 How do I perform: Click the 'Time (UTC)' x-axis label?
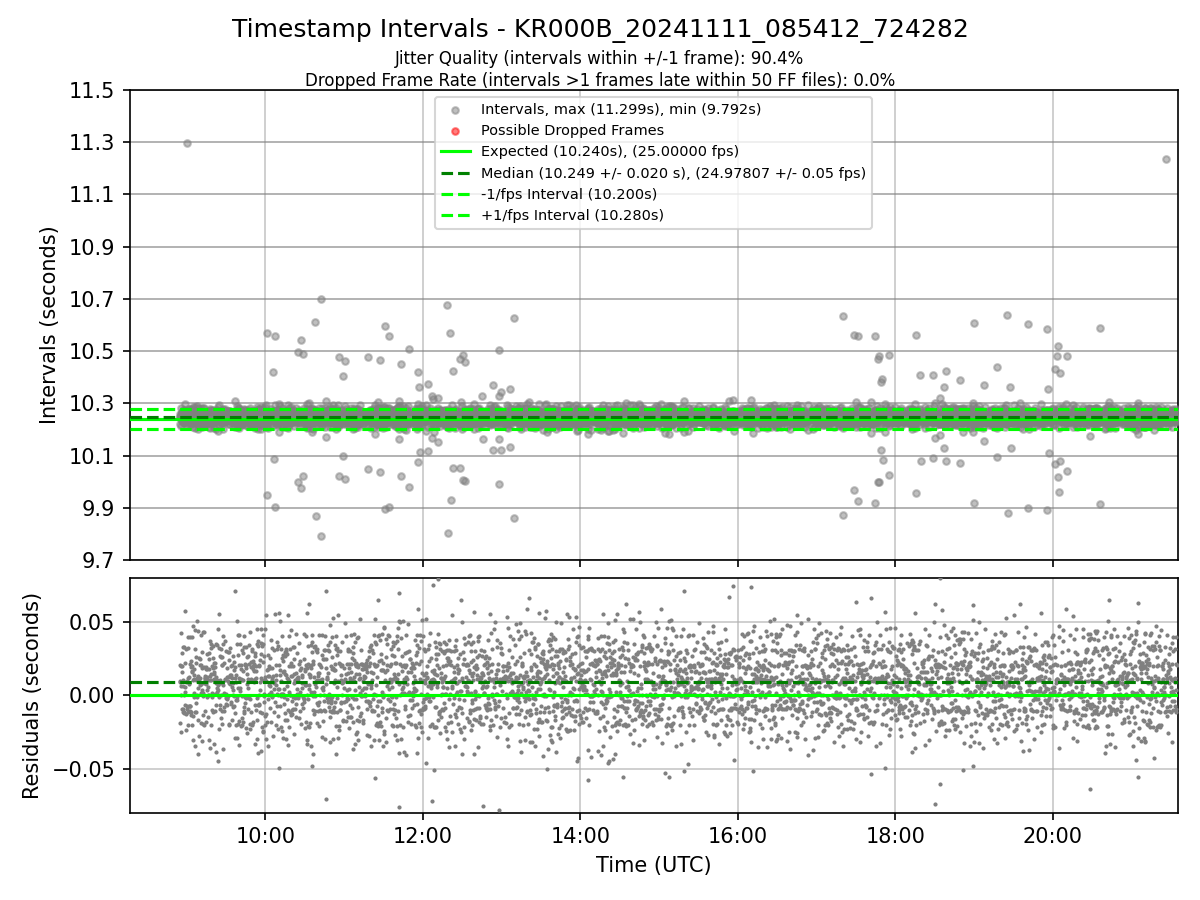[653, 865]
